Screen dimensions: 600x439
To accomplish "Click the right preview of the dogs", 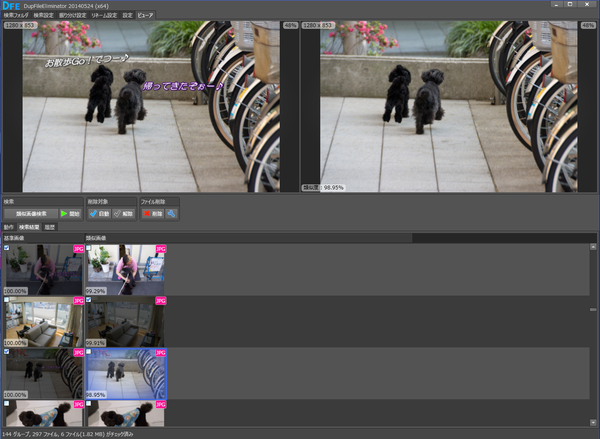I will point(448,106).
